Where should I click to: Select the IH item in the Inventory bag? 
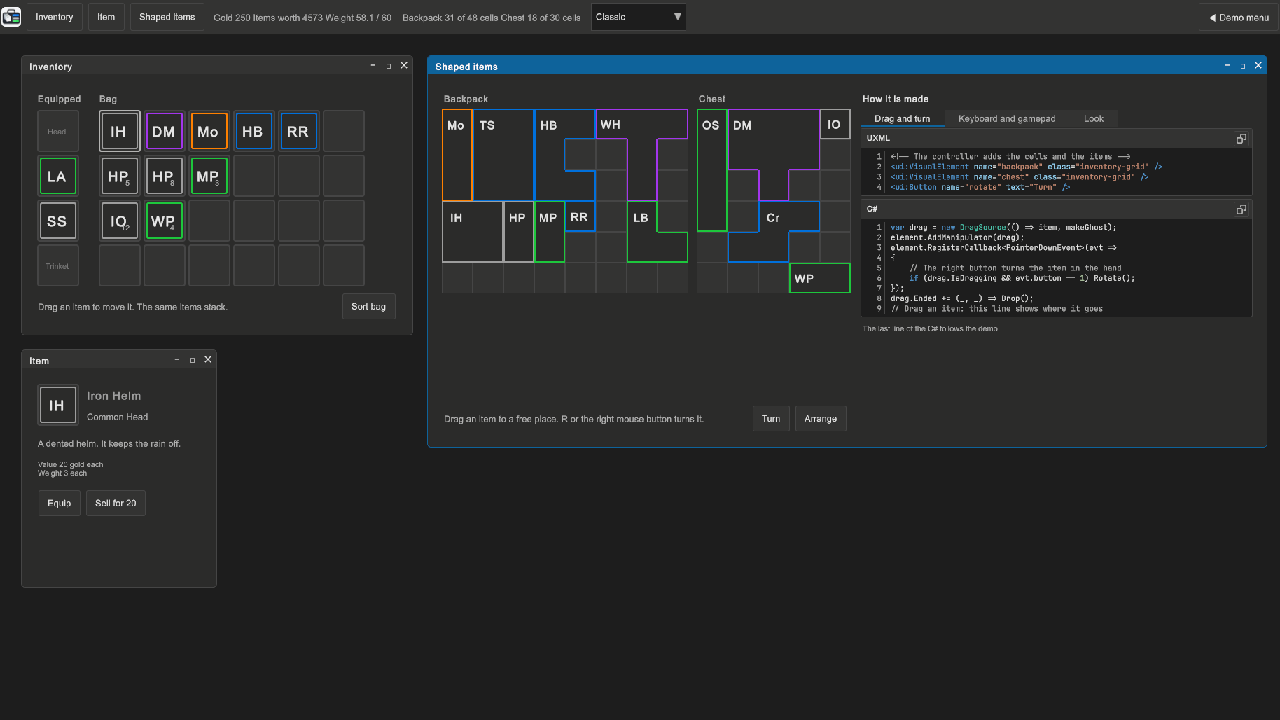pyautogui.click(x=119, y=131)
